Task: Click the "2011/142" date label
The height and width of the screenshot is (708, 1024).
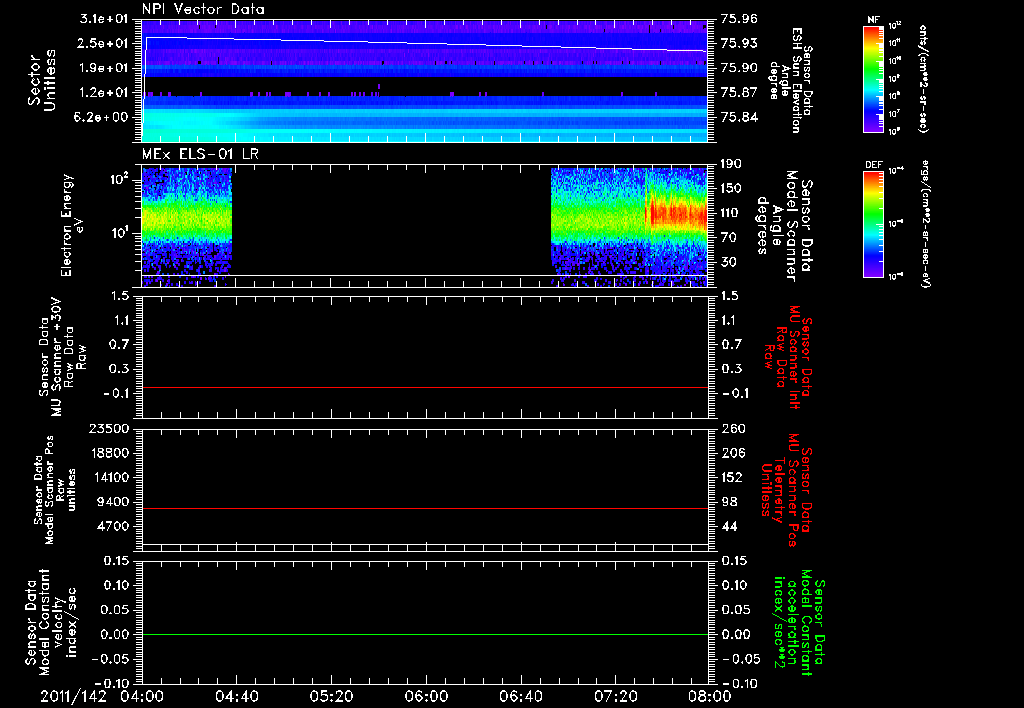Action: pos(73,696)
